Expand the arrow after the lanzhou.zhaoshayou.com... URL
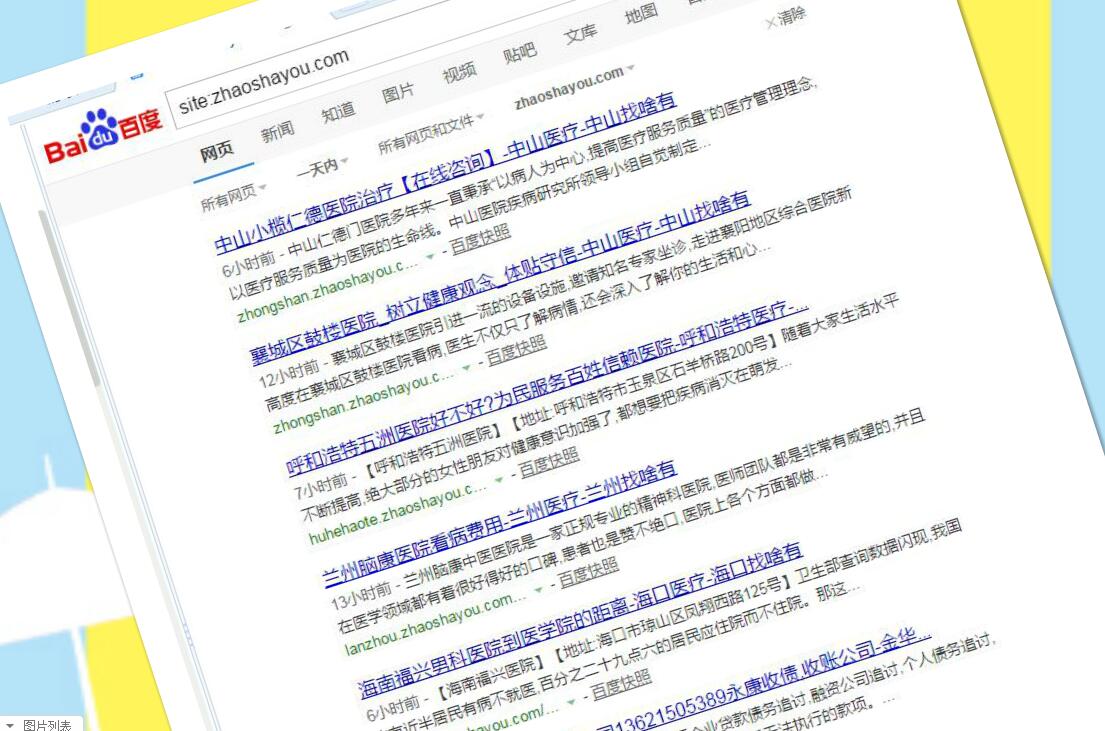 click(538, 589)
